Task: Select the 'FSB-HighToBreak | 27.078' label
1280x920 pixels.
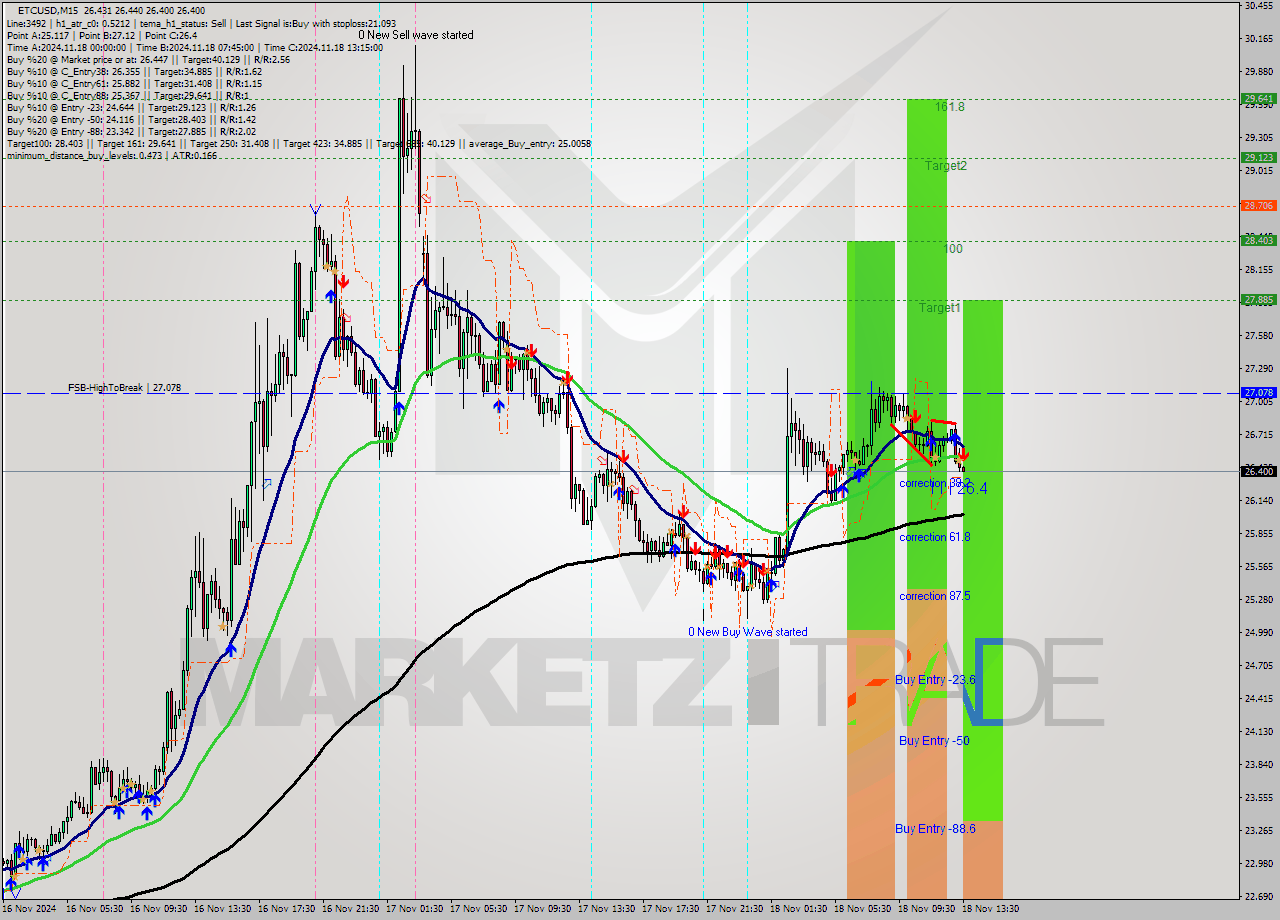Action: coord(125,387)
